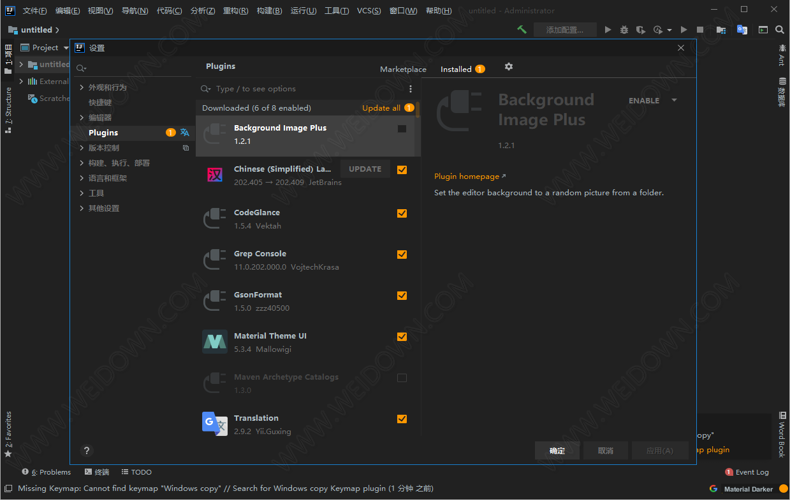The height and width of the screenshot is (500, 790).
Task: Open the 帮助(H) menu
Action: point(439,11)
